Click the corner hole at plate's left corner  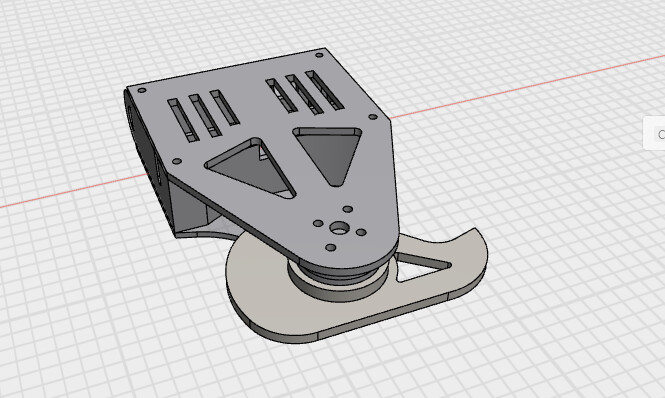click(x=142, y=90)
